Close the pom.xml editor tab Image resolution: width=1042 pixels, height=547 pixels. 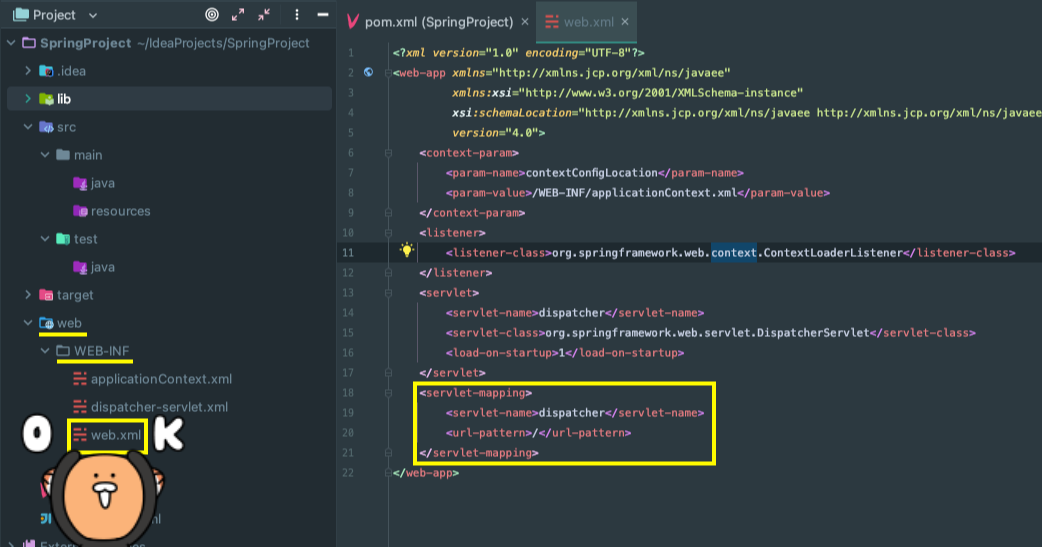[x=525, y=22]
